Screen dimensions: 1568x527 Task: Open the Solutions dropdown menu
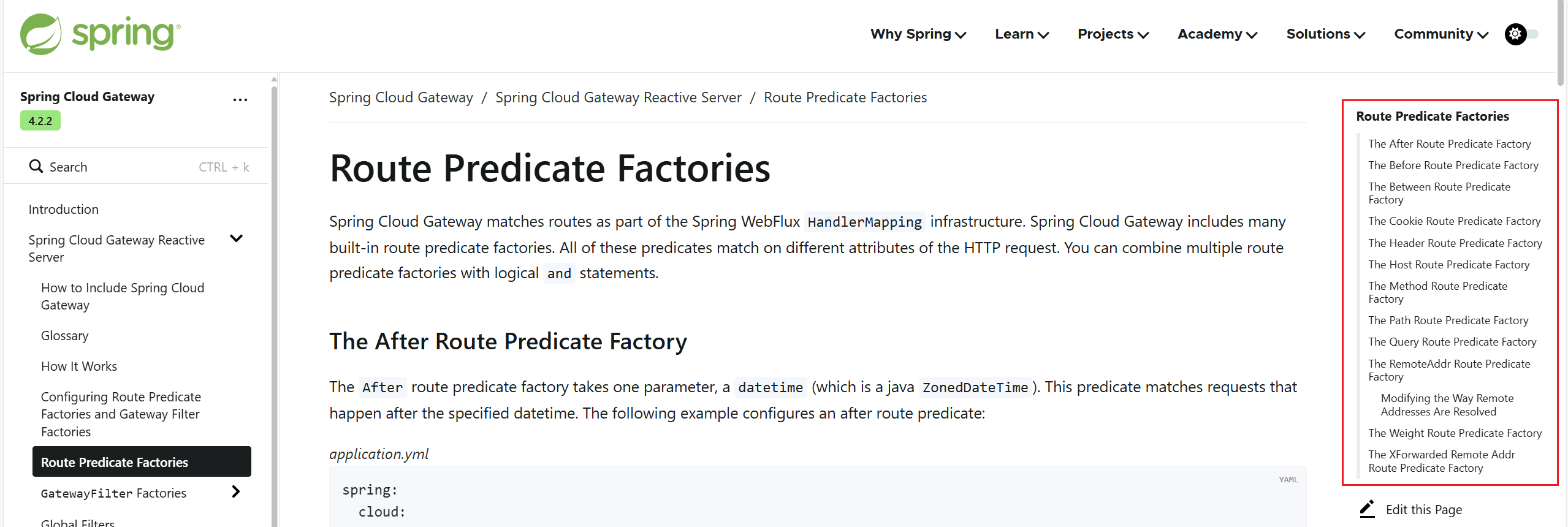[1326, 34]
